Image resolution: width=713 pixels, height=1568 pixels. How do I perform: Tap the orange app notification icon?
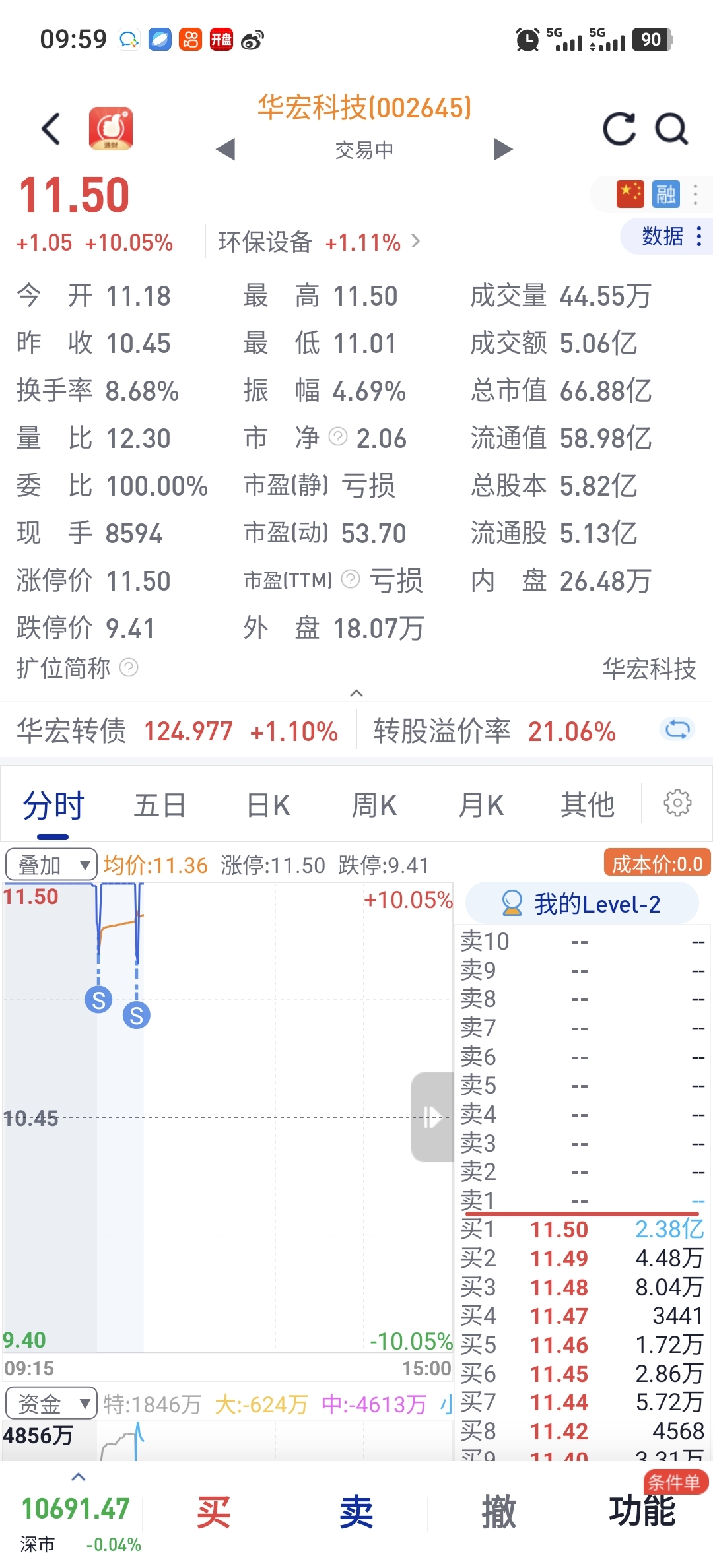(x=191, y=40)
